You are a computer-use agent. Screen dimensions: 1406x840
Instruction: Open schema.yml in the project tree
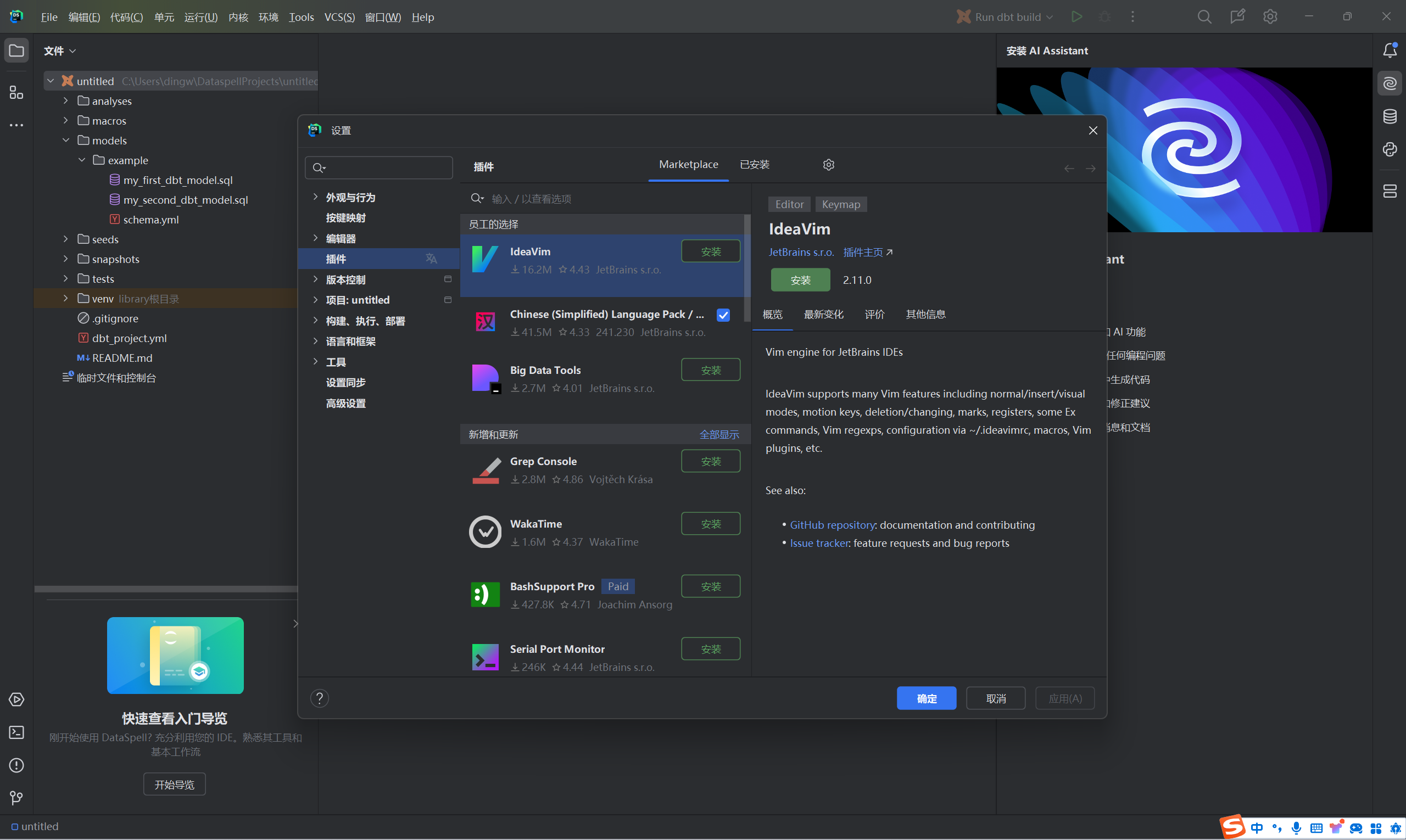(150, 220)
